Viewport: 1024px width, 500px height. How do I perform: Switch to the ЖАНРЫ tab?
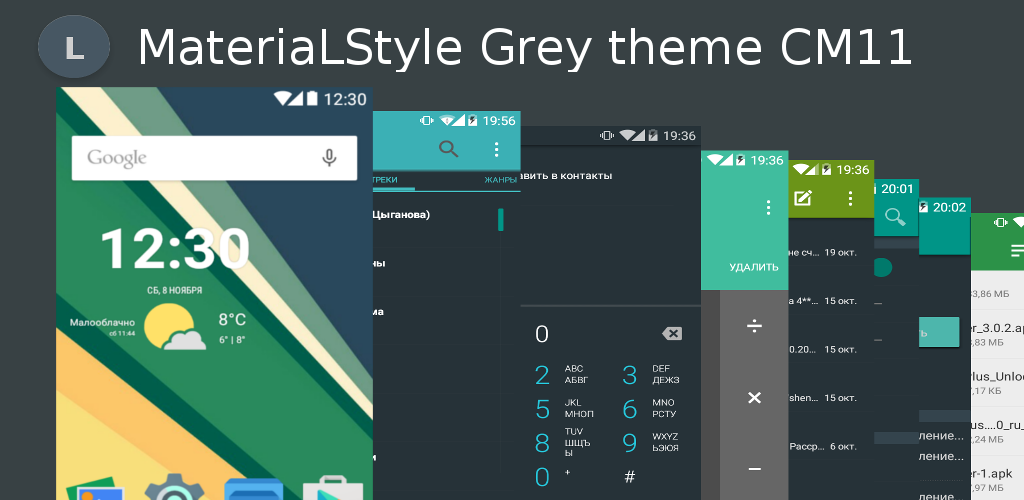pos(500,180)
